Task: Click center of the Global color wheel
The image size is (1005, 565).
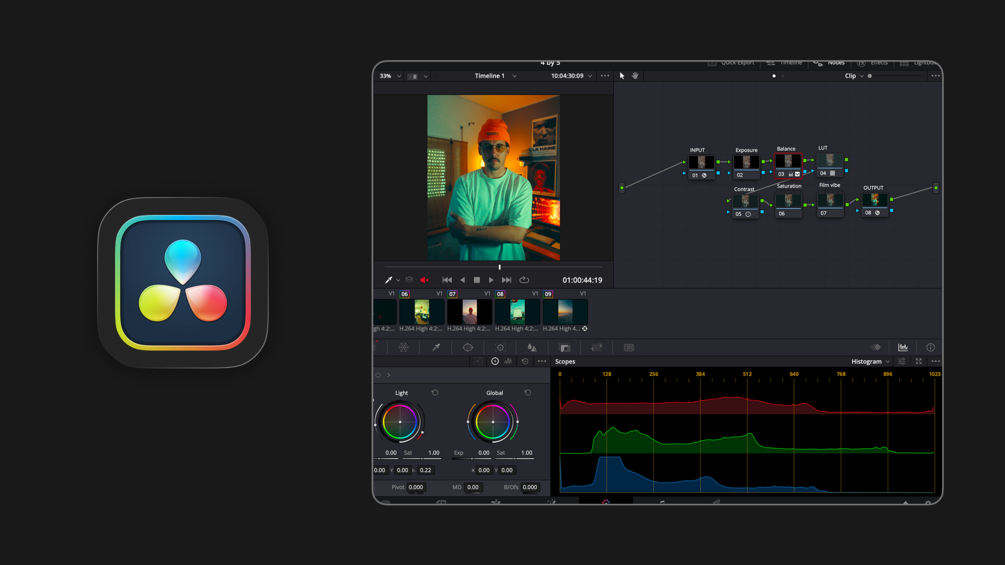Action: tap(492, 422)
